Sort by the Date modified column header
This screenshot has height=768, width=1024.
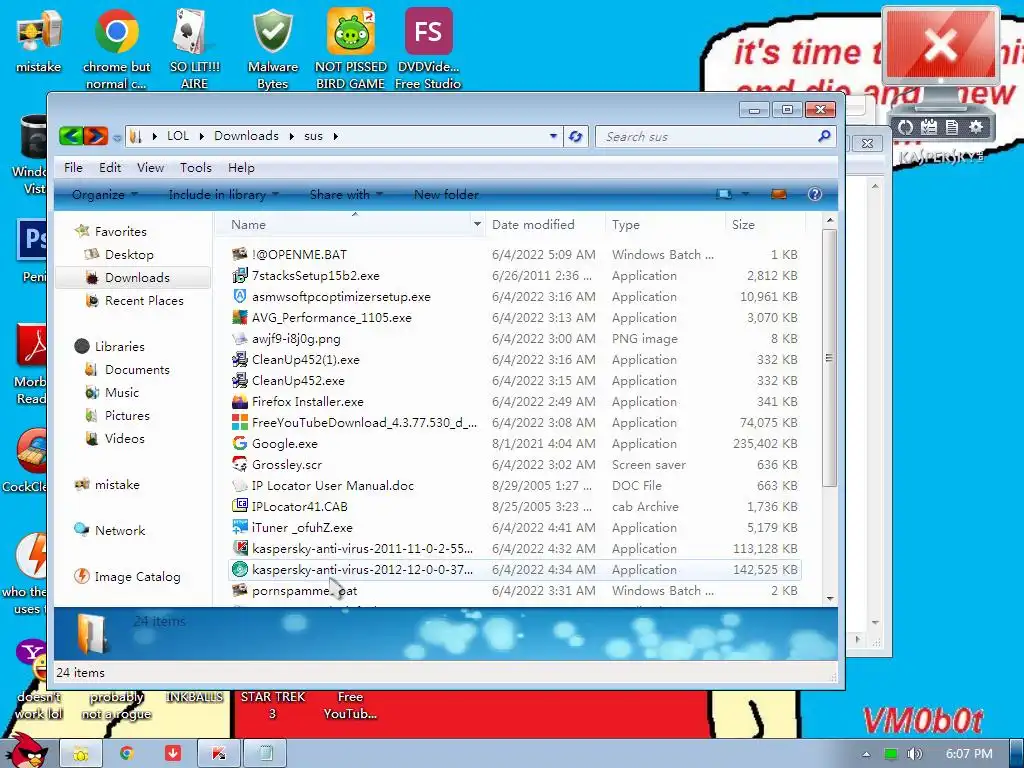[x=545, y=225]
